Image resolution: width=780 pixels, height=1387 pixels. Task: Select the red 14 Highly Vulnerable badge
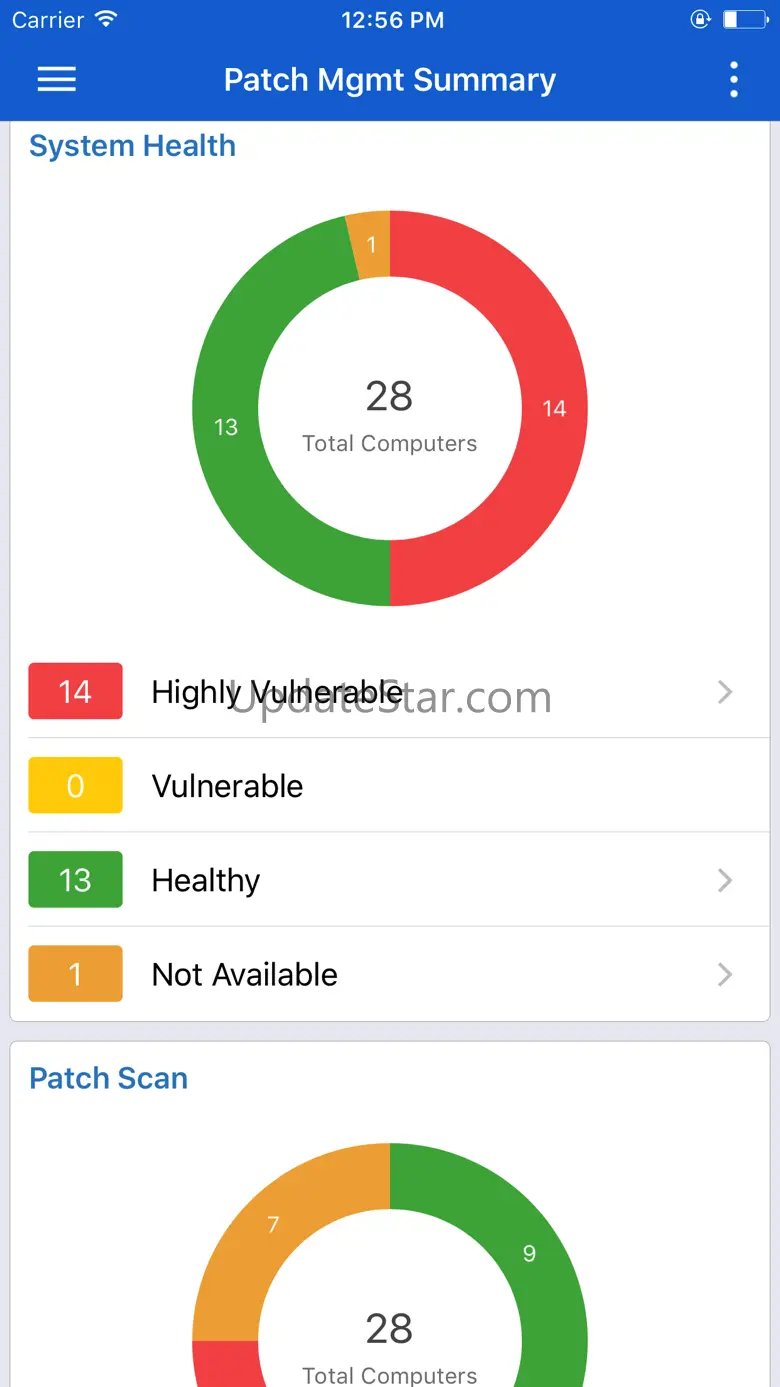[75, 692]
